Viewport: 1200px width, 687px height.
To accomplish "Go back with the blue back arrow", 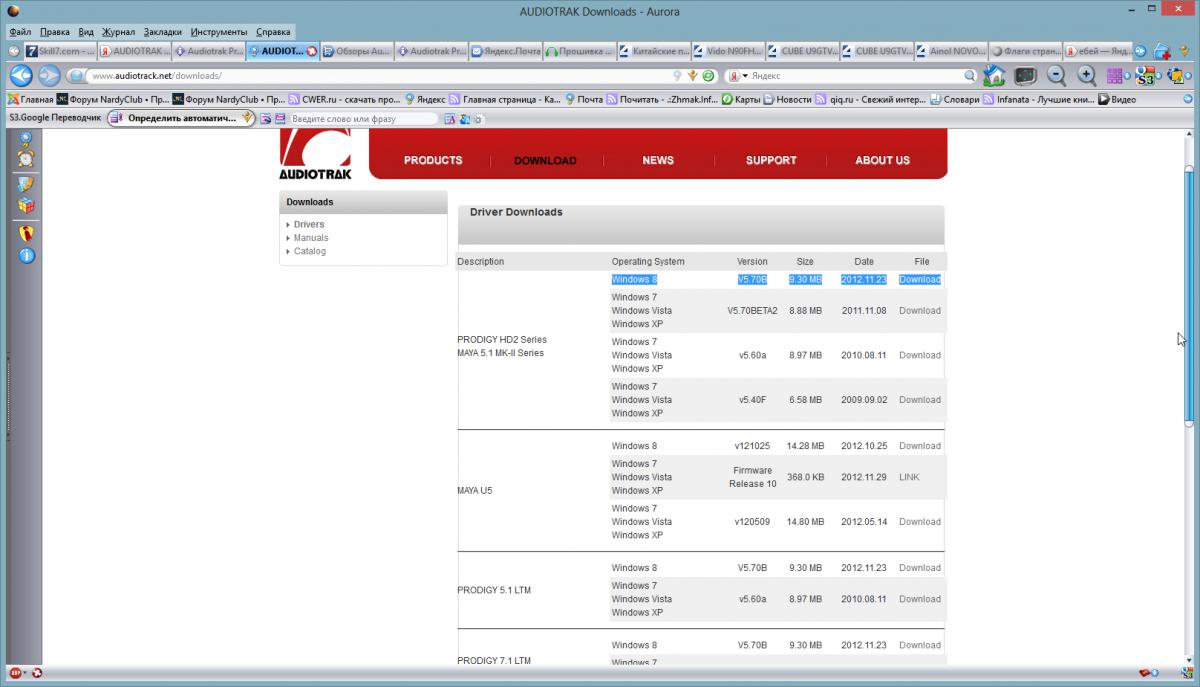I will tap(21, 76).
